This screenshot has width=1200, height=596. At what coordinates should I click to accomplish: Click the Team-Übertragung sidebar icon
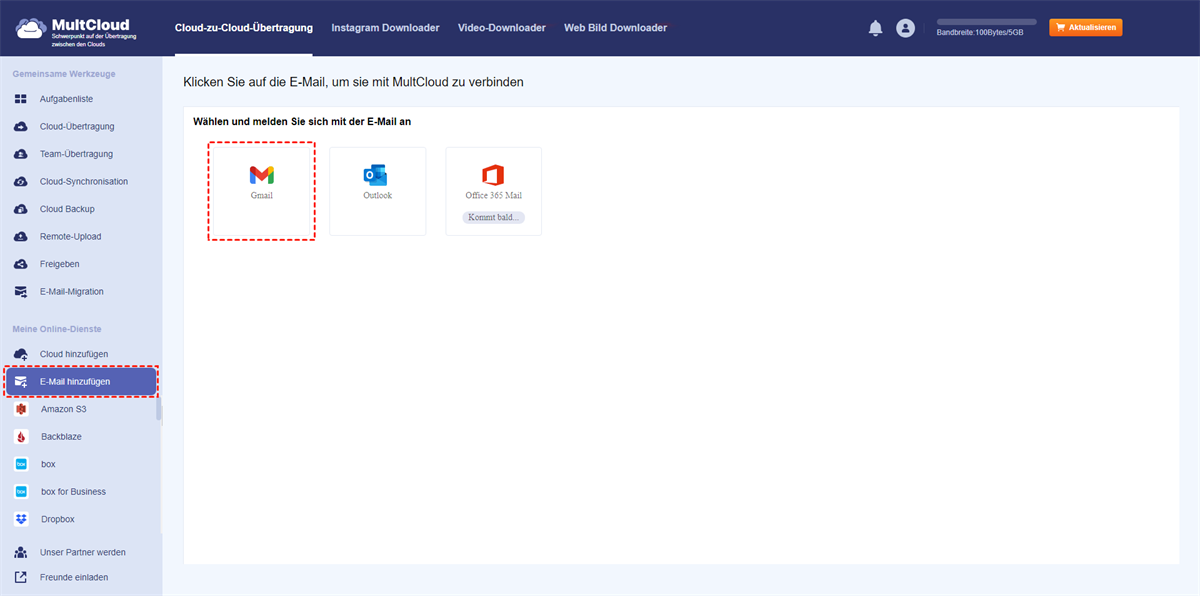pos(20,154)
